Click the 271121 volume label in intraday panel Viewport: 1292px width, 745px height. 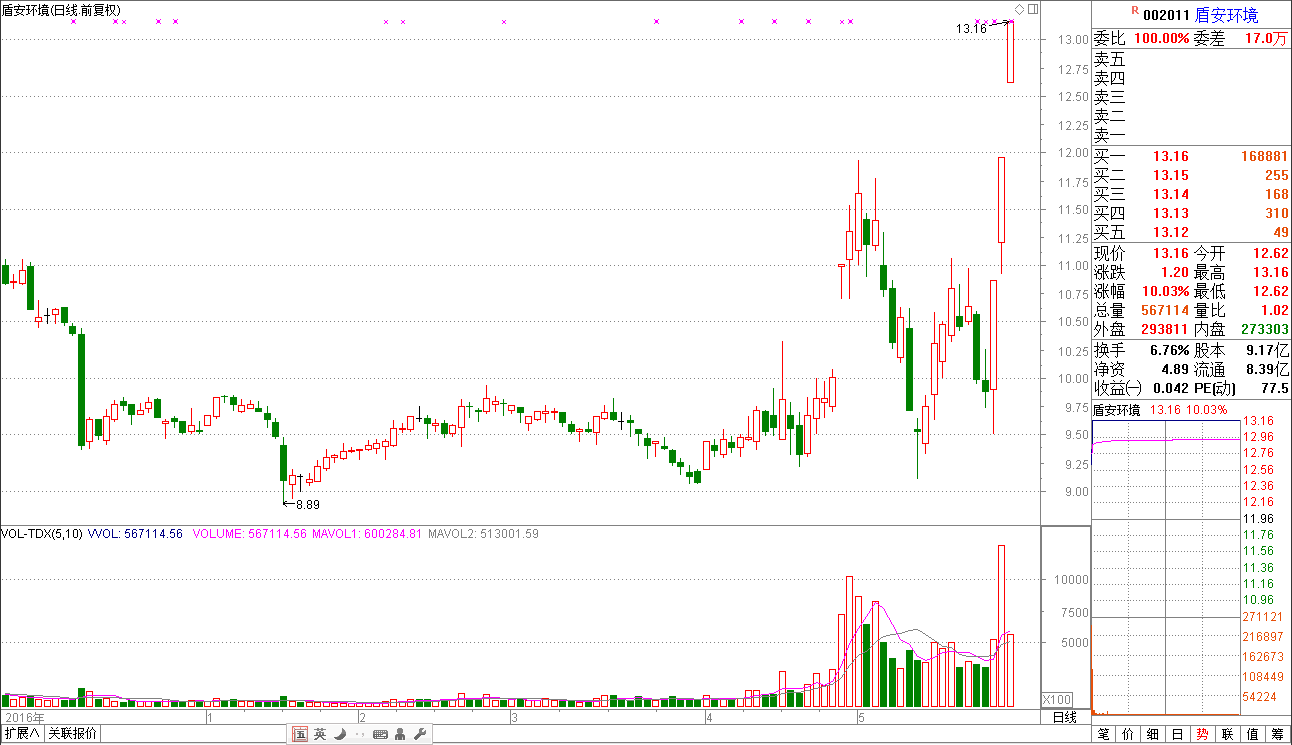1262,616
